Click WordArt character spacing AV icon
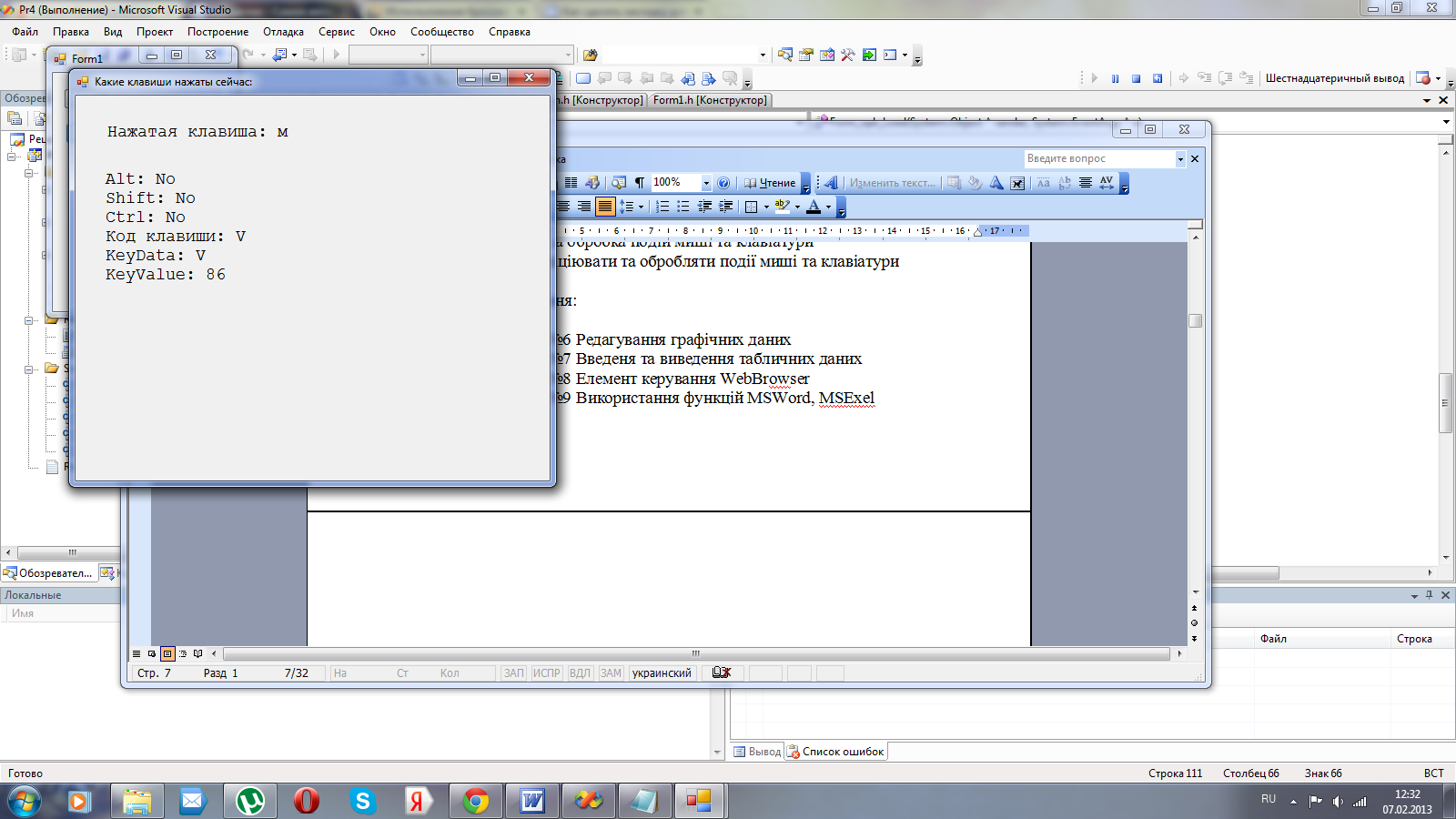Image resolution: width=1456 pixels, height=819 pixels. tap(1107, 183)
